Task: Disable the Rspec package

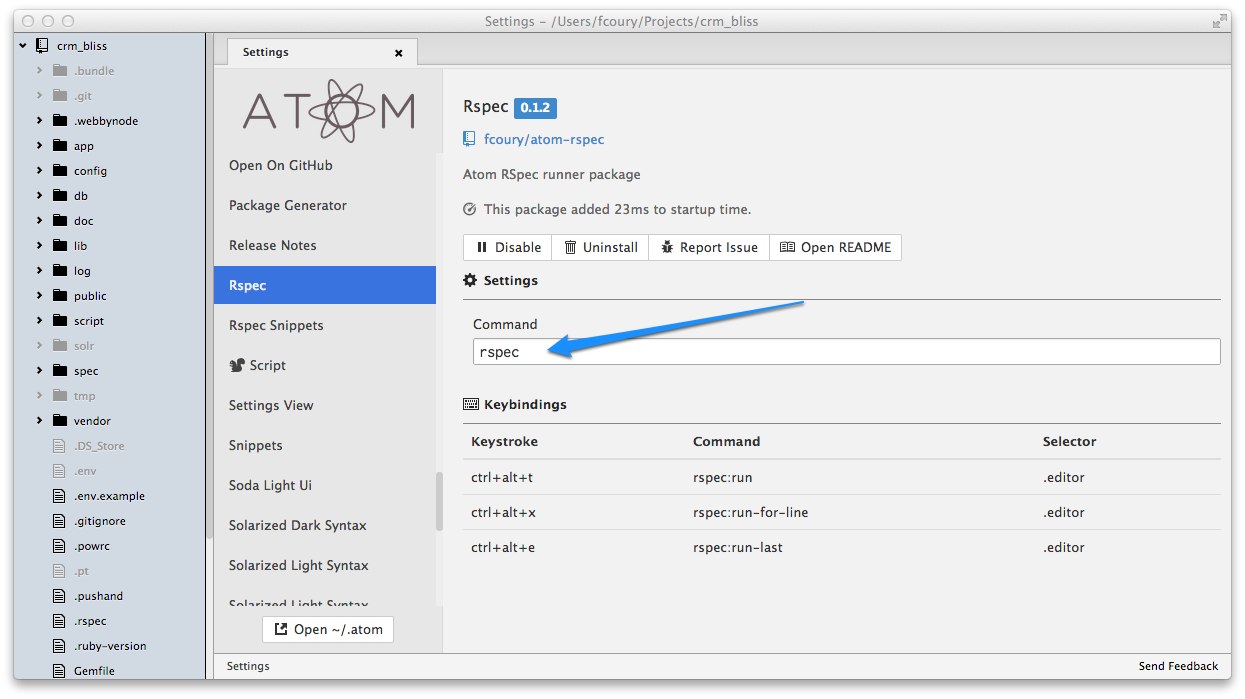Action: coord(508,247)
